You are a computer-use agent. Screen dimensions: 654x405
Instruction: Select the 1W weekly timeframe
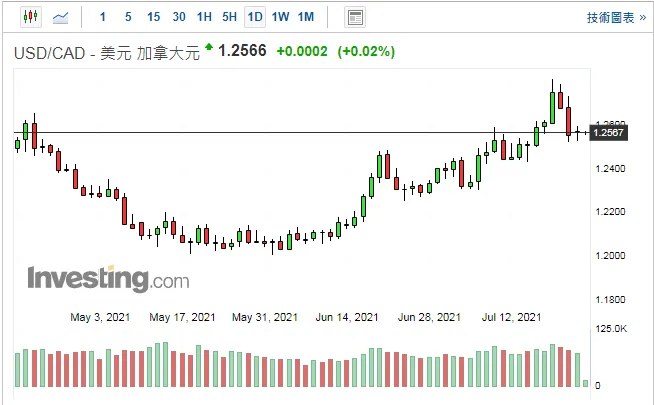pos(280,17)
